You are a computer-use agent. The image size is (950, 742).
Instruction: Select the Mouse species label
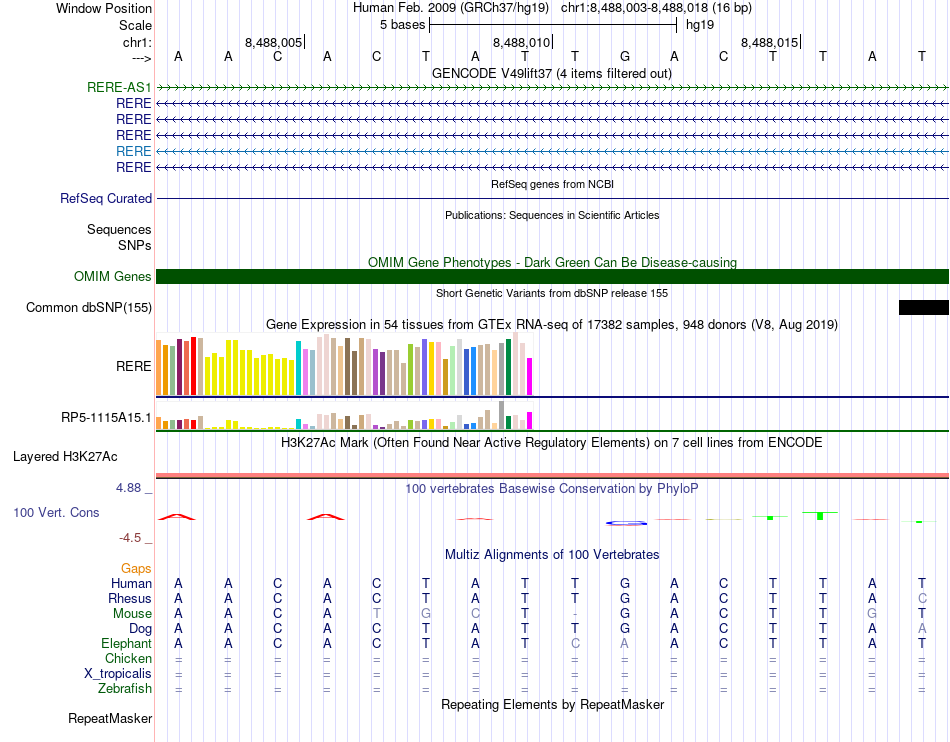click(x=132, y=614)
